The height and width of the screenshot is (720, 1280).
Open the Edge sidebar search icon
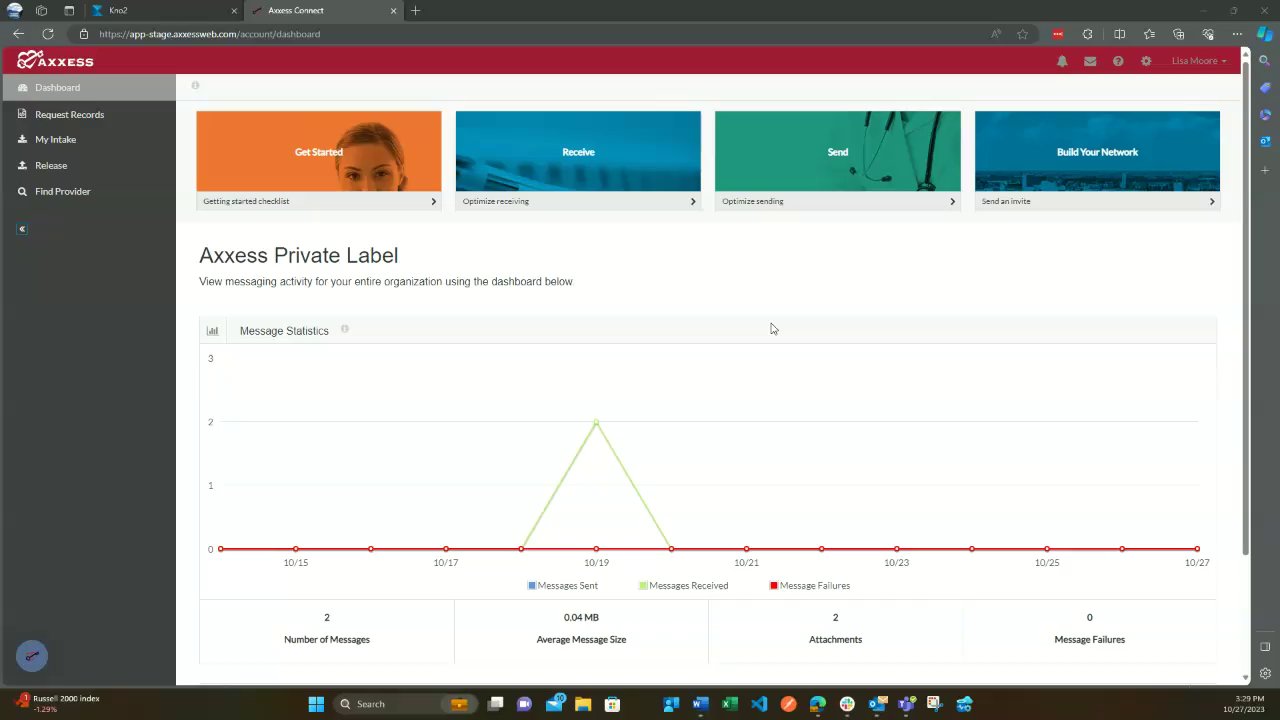coord(1265,61)
